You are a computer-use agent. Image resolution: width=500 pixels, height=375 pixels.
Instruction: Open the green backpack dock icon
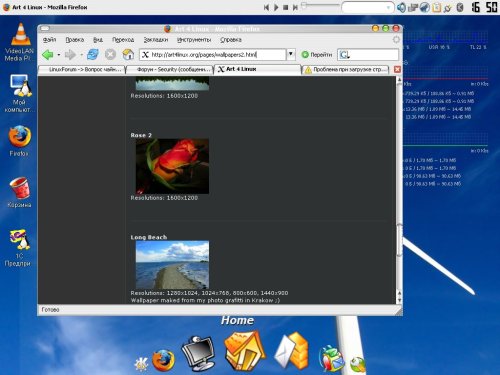tap(331, 358)
